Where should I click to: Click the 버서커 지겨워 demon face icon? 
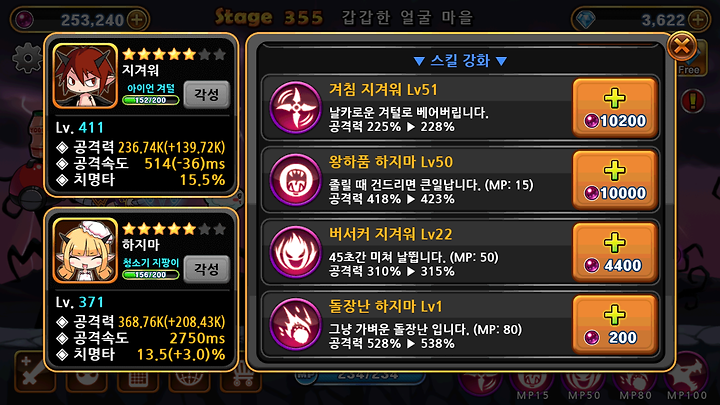coord(295,252)
